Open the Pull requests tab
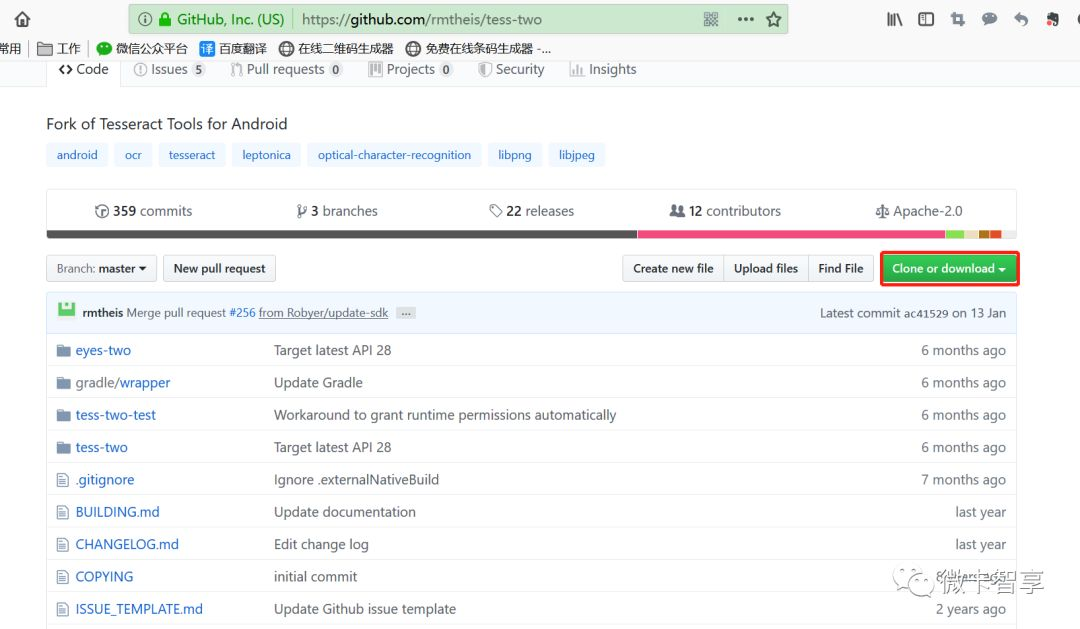 [285, 69]
